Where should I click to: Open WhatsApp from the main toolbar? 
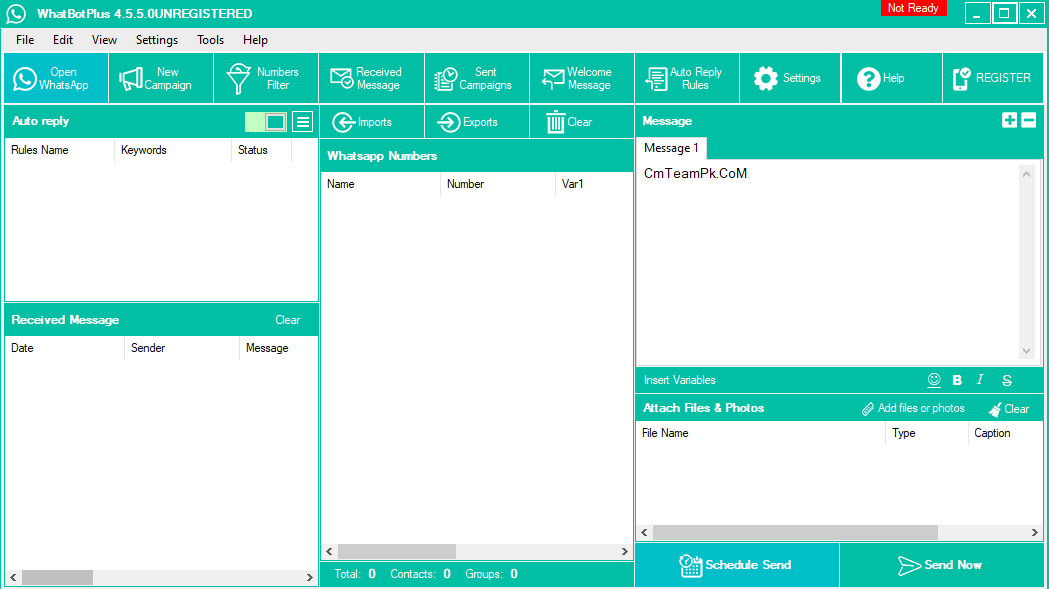coord(56,78)
